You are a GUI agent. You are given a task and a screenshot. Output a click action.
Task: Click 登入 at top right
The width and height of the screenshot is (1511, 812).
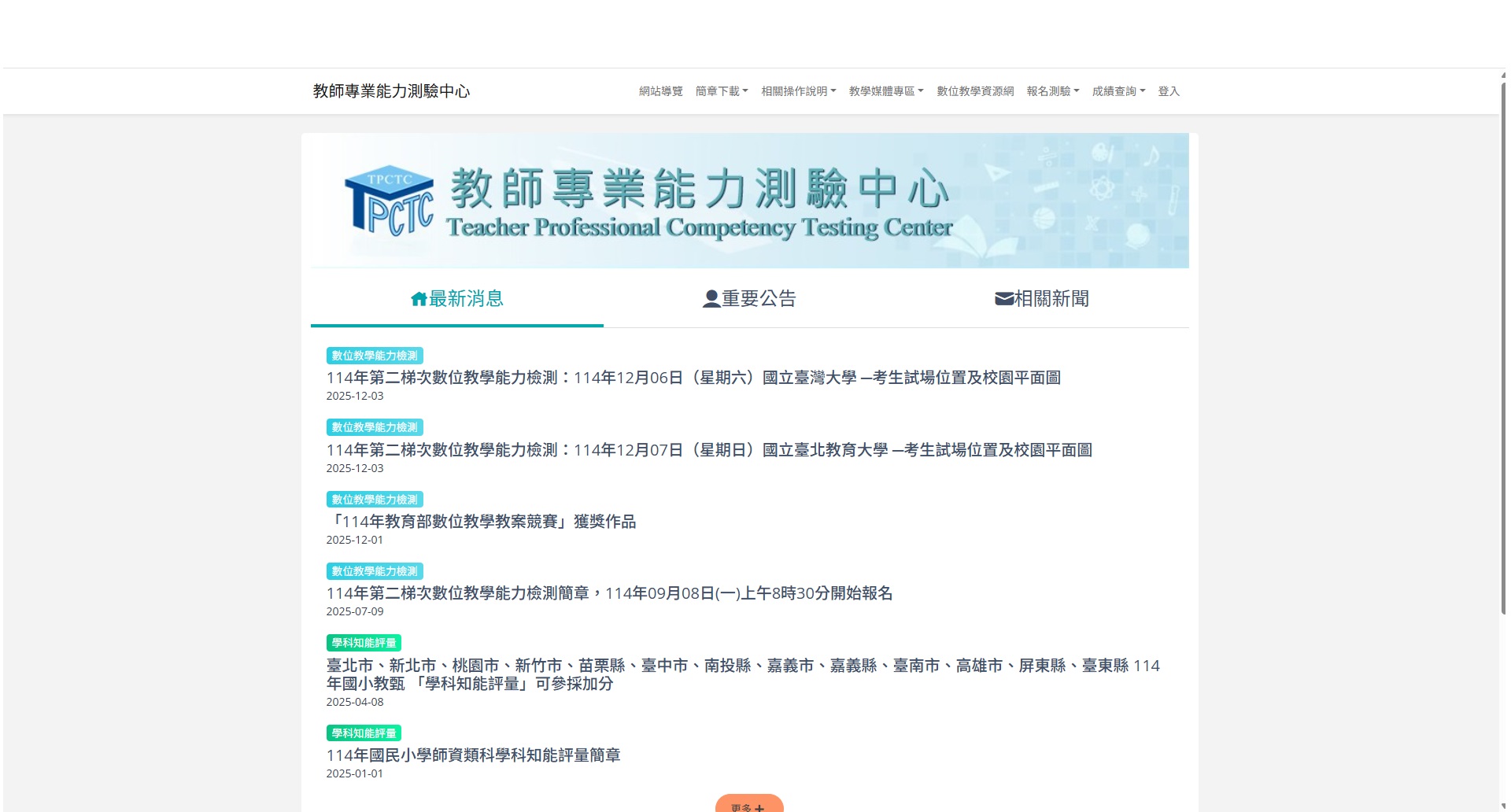coord(1169,91)
